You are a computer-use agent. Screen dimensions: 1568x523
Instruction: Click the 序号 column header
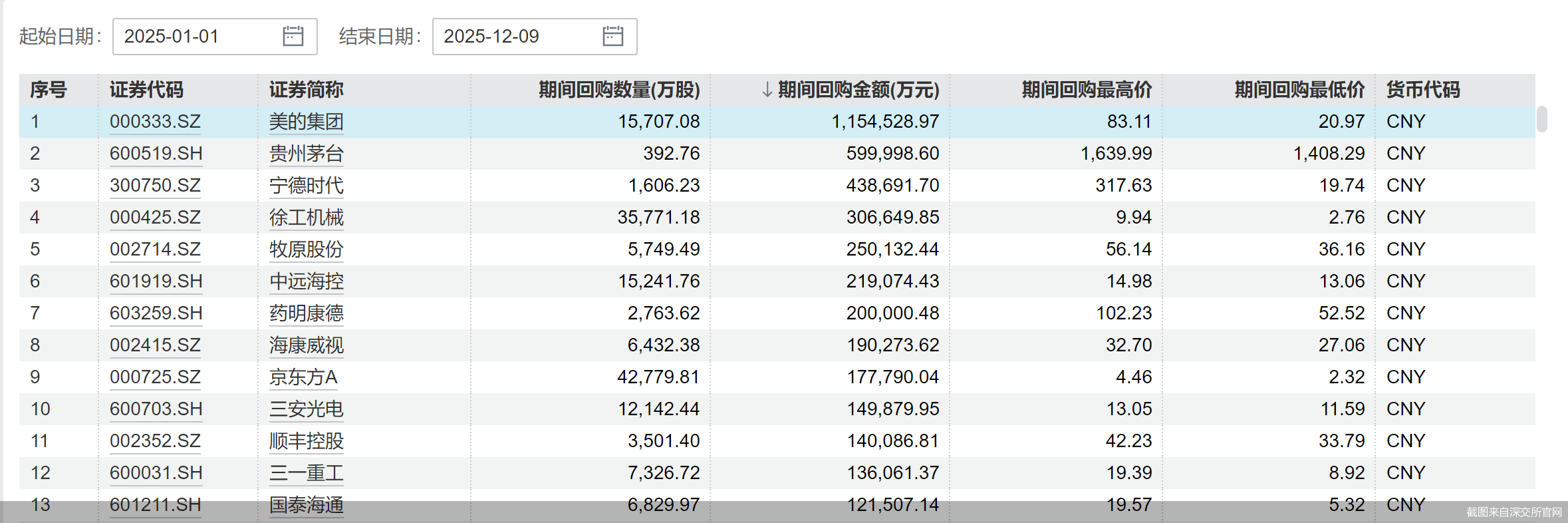tap(47, 89)
